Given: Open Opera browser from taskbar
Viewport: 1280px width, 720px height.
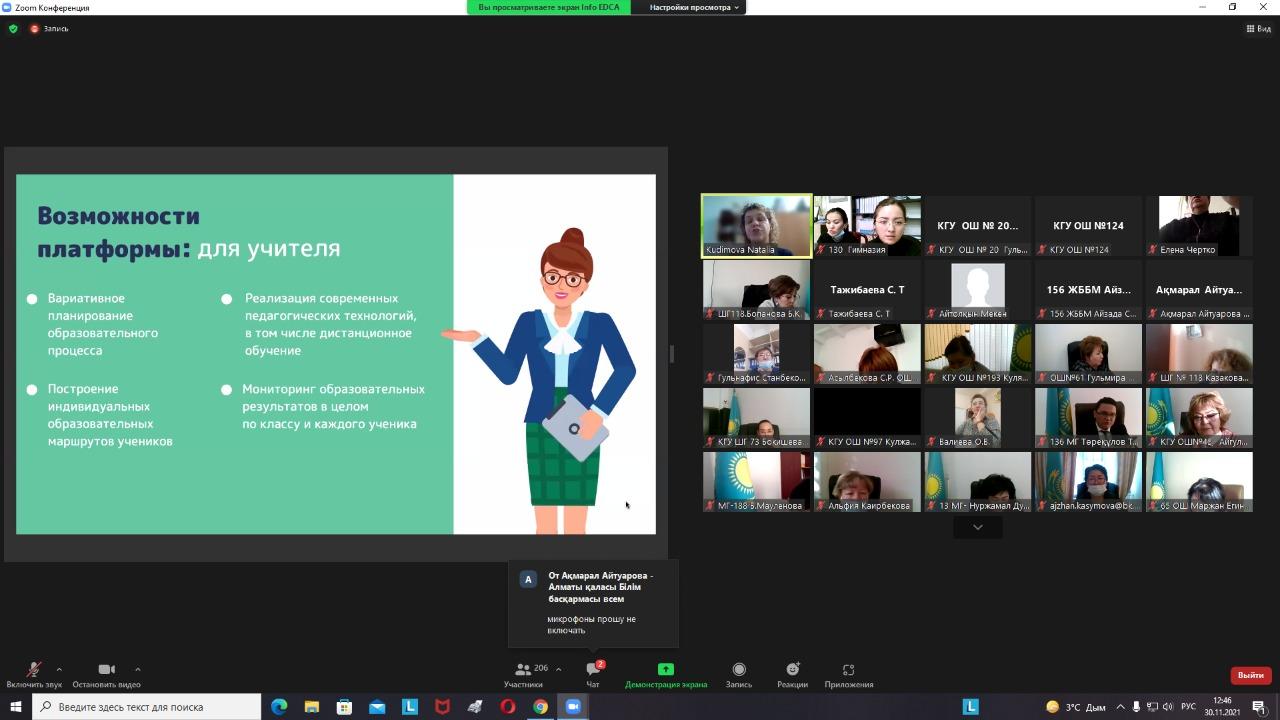Looking at the screenshot, I should tap(508, 707).
